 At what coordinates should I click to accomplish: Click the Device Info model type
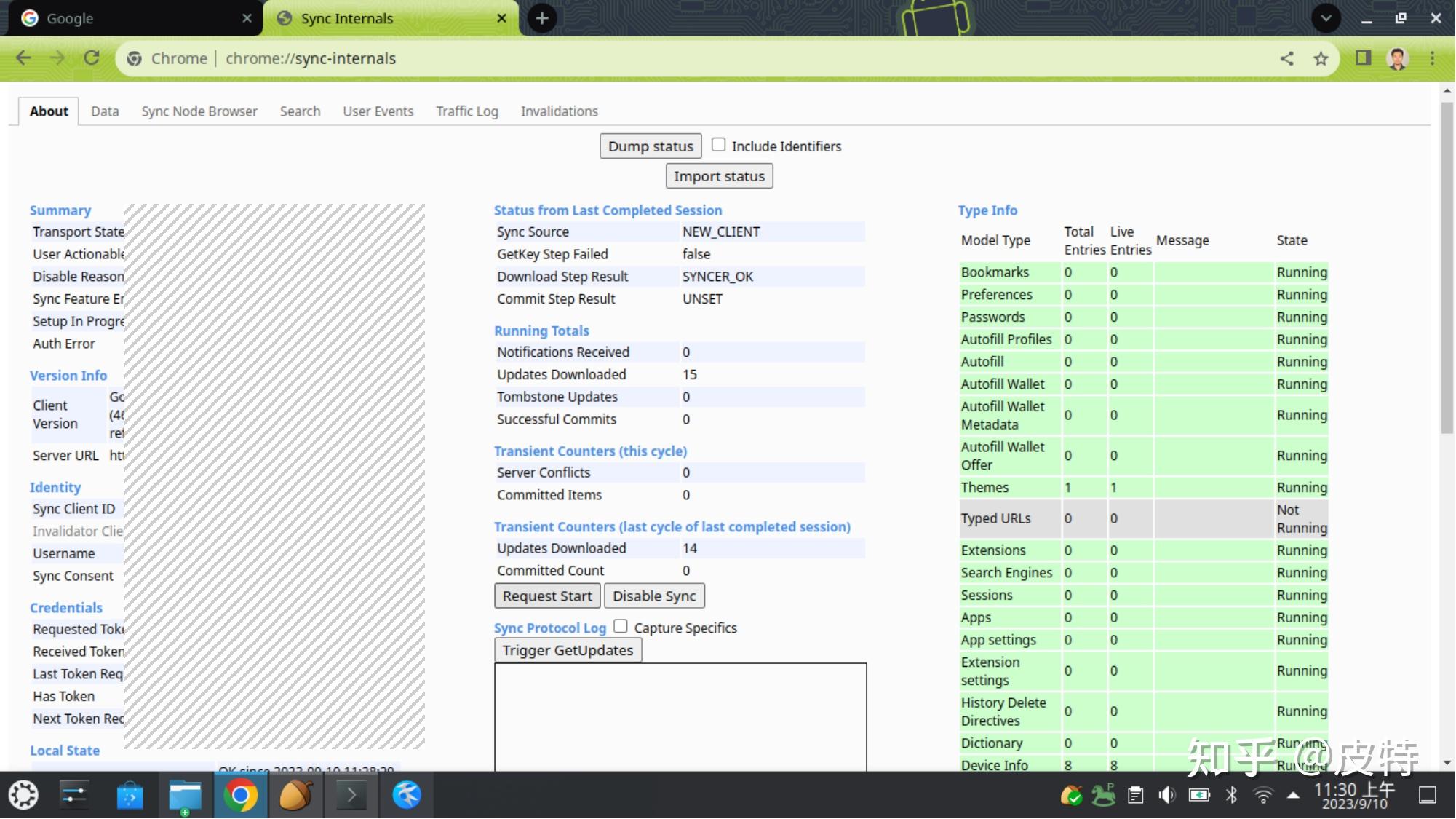coord(994,765)
